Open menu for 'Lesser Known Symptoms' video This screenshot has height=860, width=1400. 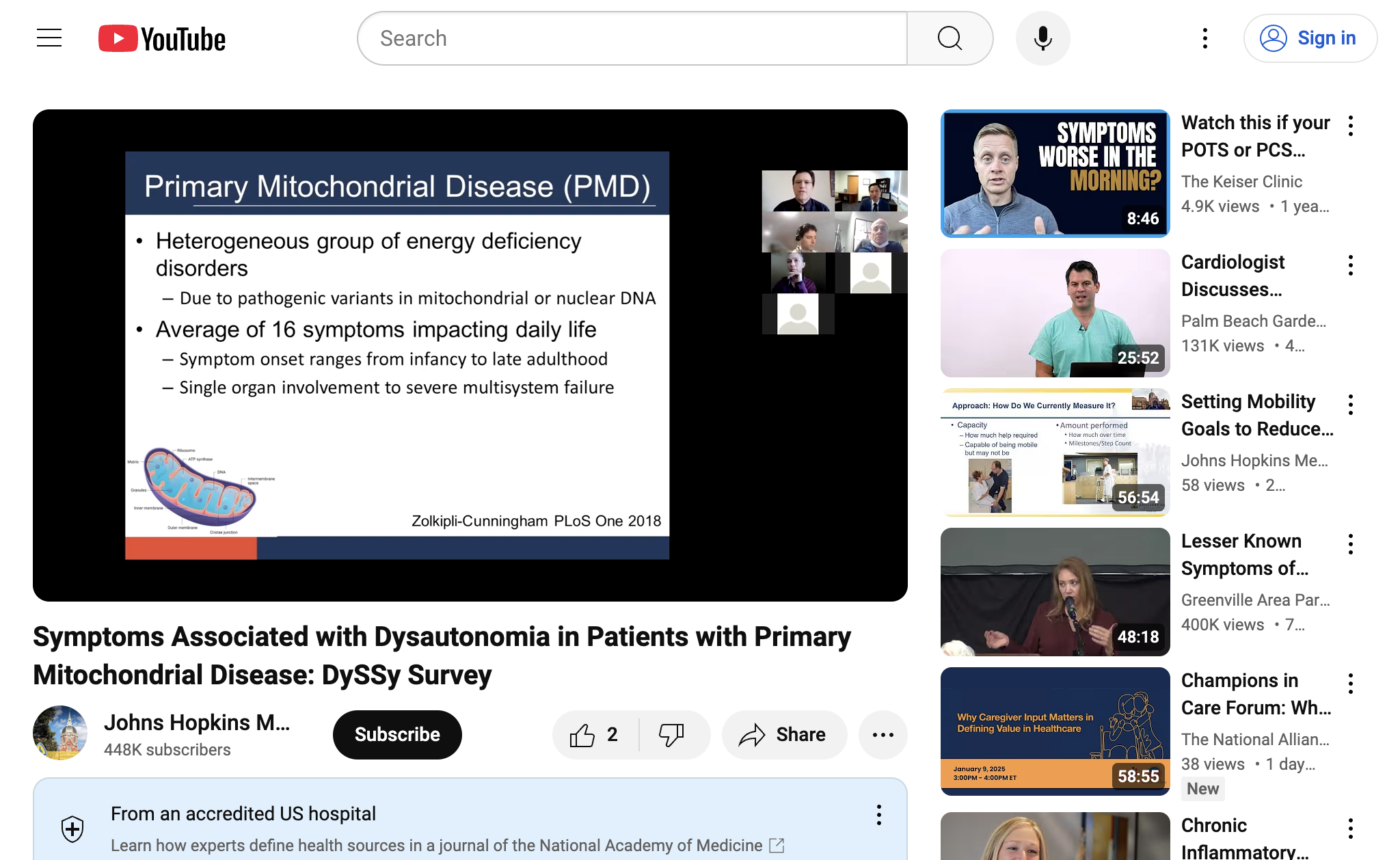pyautogui.click(x=1351, y=544)
